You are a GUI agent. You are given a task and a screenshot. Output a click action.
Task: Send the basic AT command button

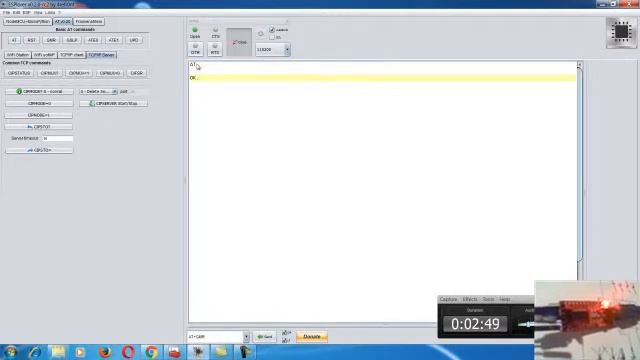click(x=14, y=40)
